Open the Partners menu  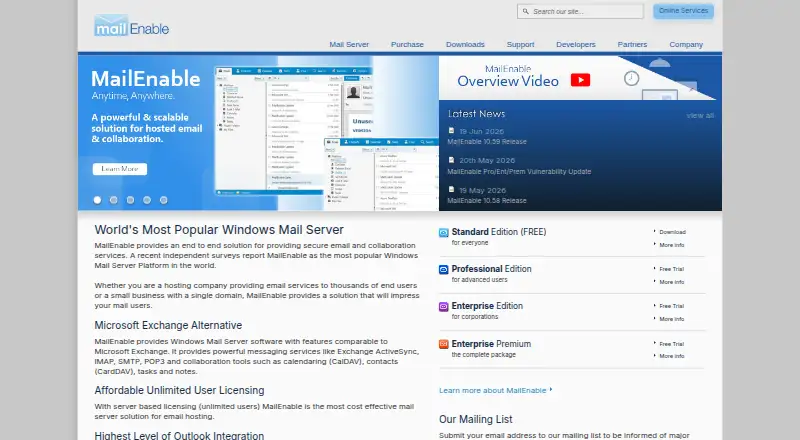632,44
